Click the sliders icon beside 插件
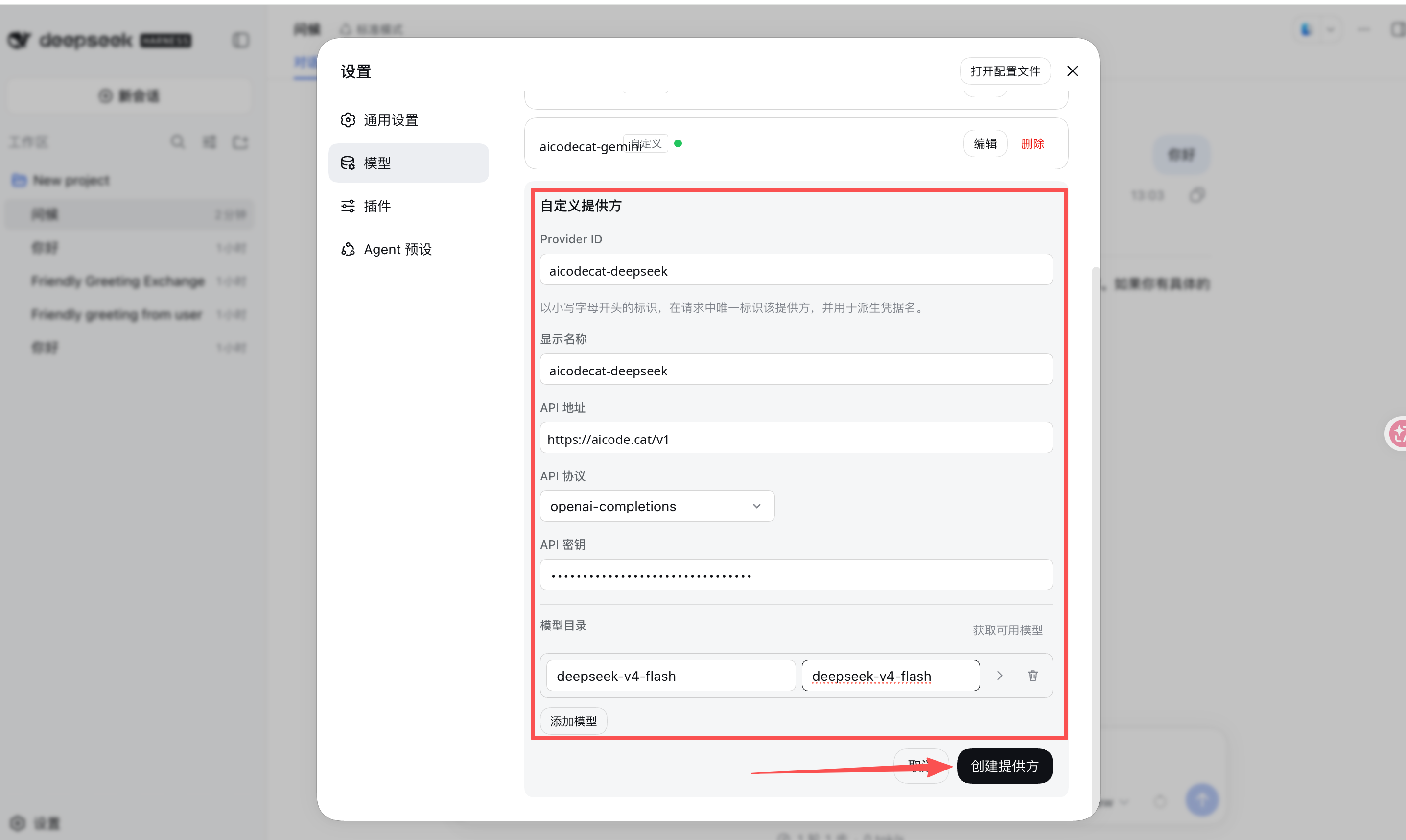 click(x=348, y=206)
